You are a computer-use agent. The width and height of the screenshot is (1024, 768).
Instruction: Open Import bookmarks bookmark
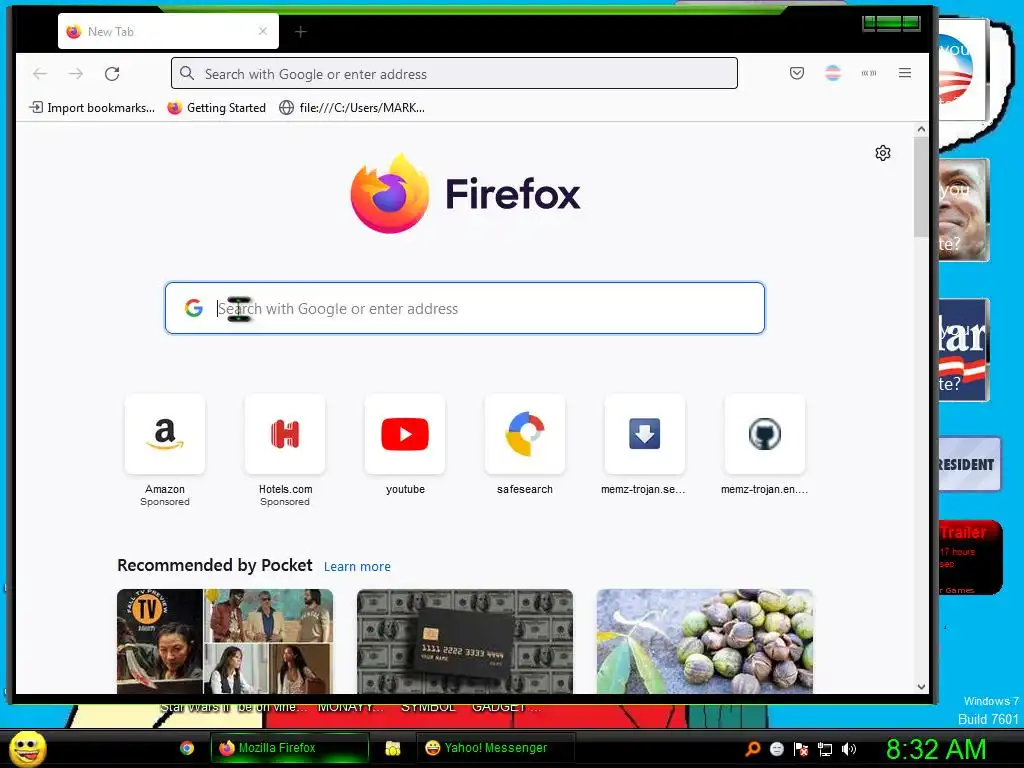coord(92,108)
